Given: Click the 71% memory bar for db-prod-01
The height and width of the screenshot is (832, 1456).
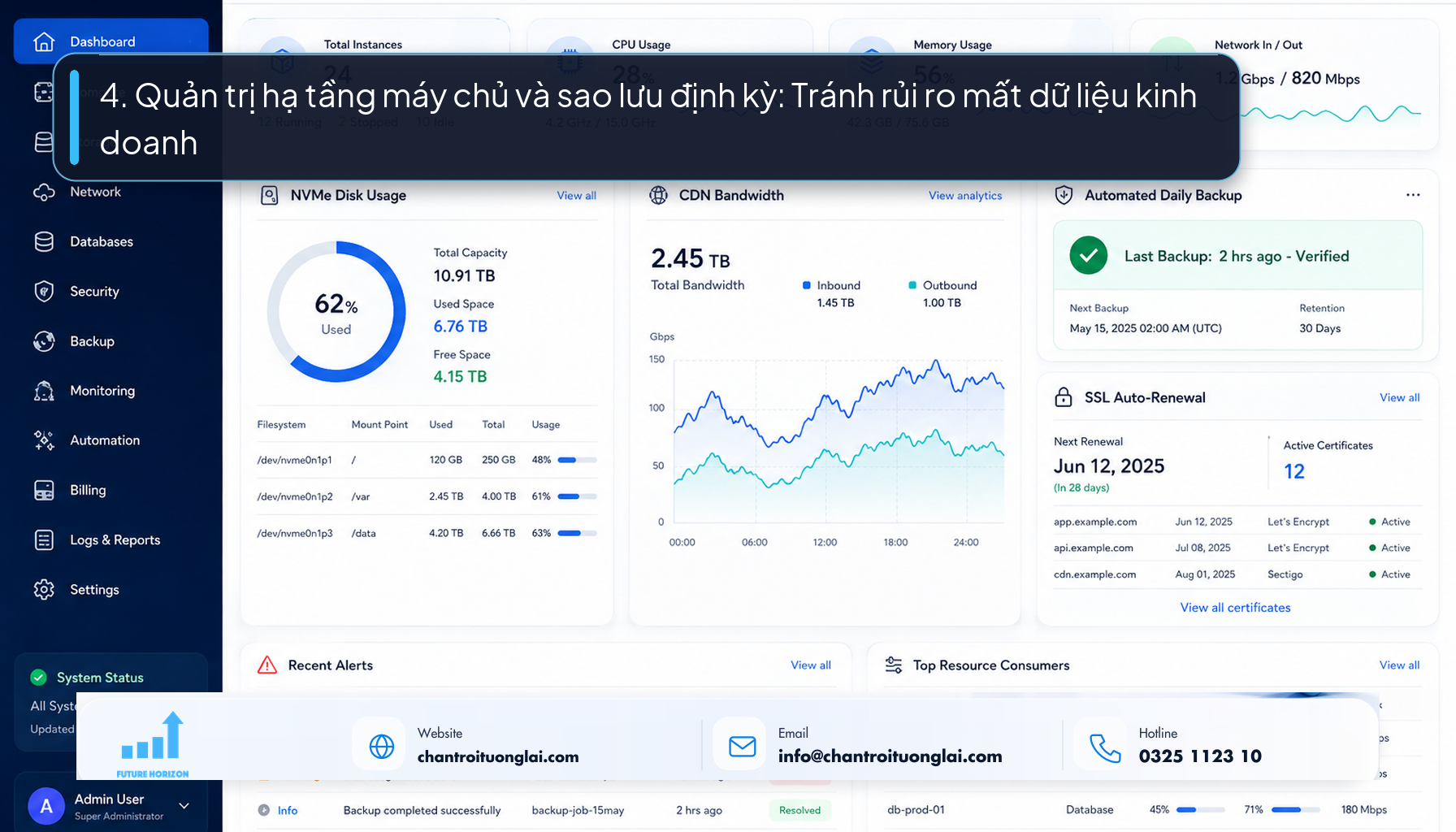Looking at the screenshot, I should (x=1297, y=810).
